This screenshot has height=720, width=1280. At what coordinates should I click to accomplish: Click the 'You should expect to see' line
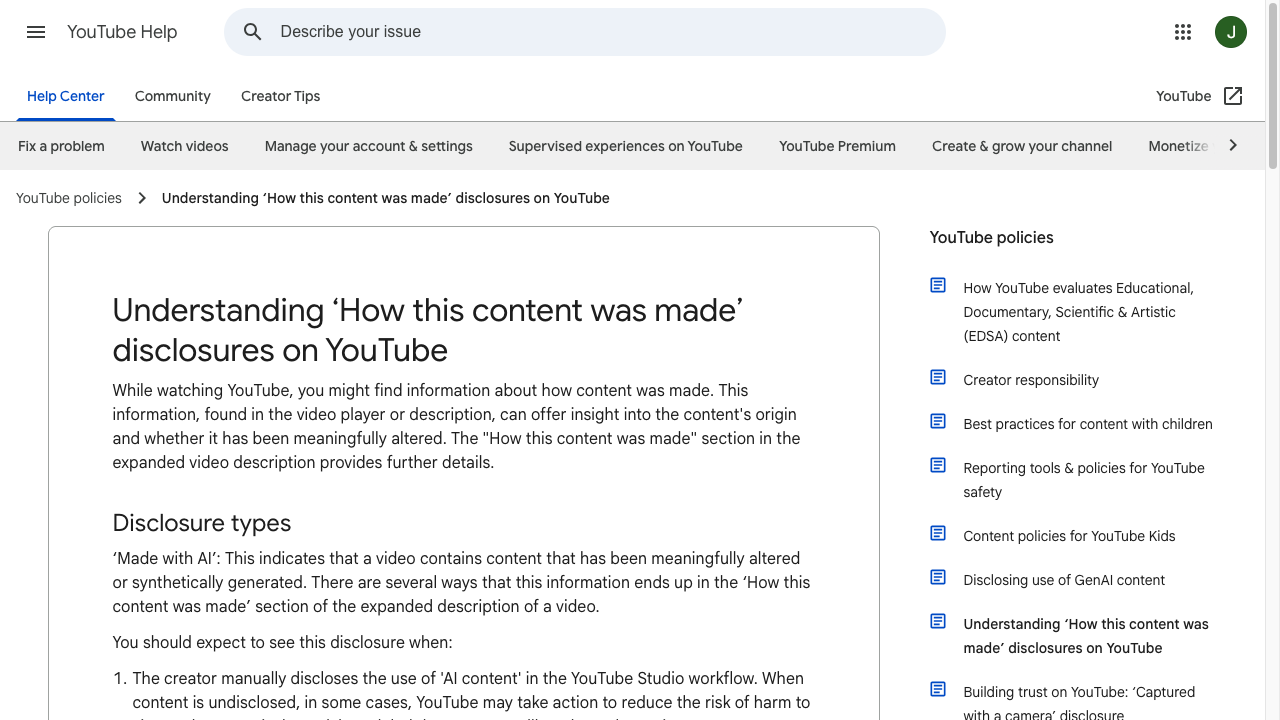click(x=283, y=642)
